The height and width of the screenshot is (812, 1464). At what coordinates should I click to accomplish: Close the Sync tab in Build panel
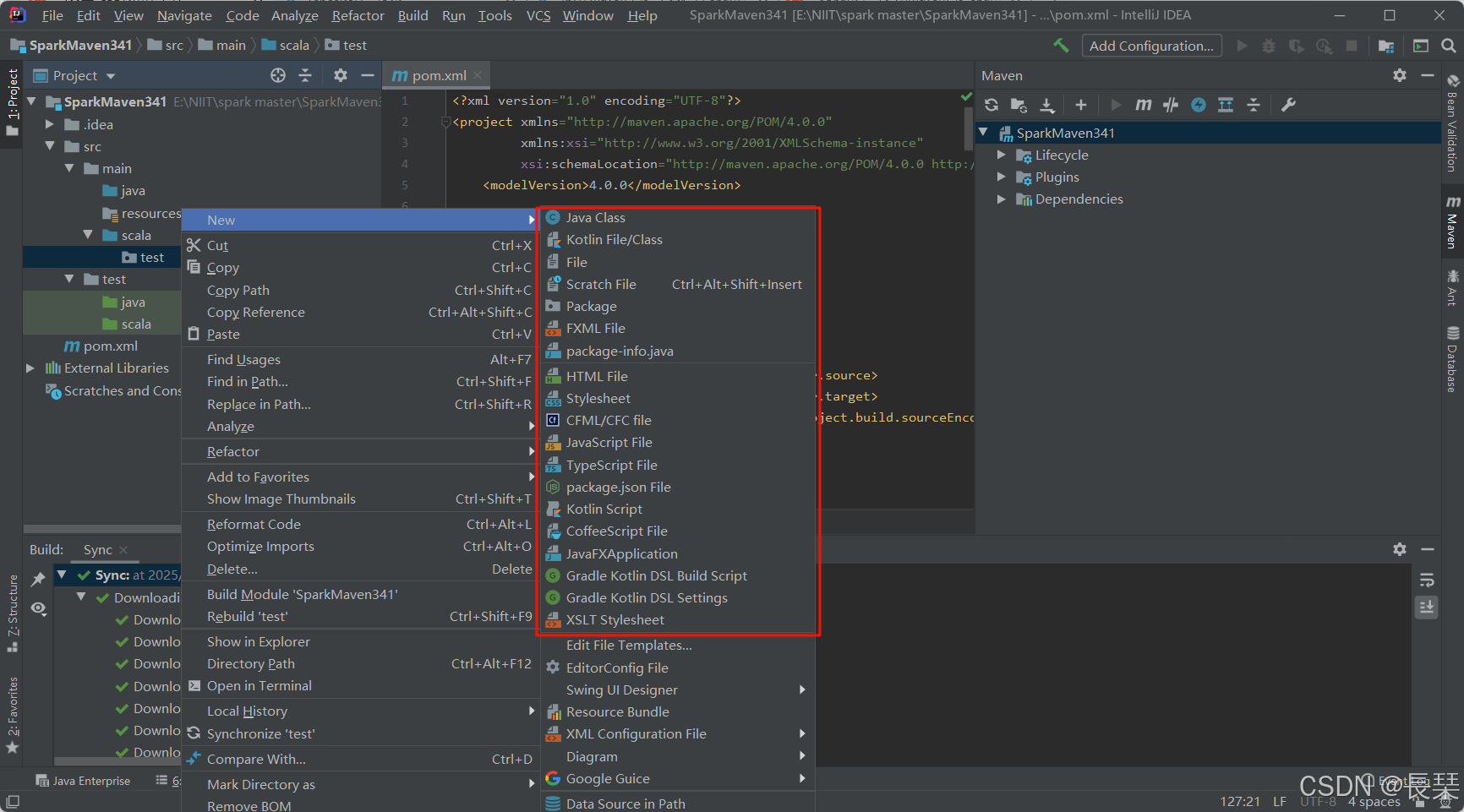click(123, 549)
